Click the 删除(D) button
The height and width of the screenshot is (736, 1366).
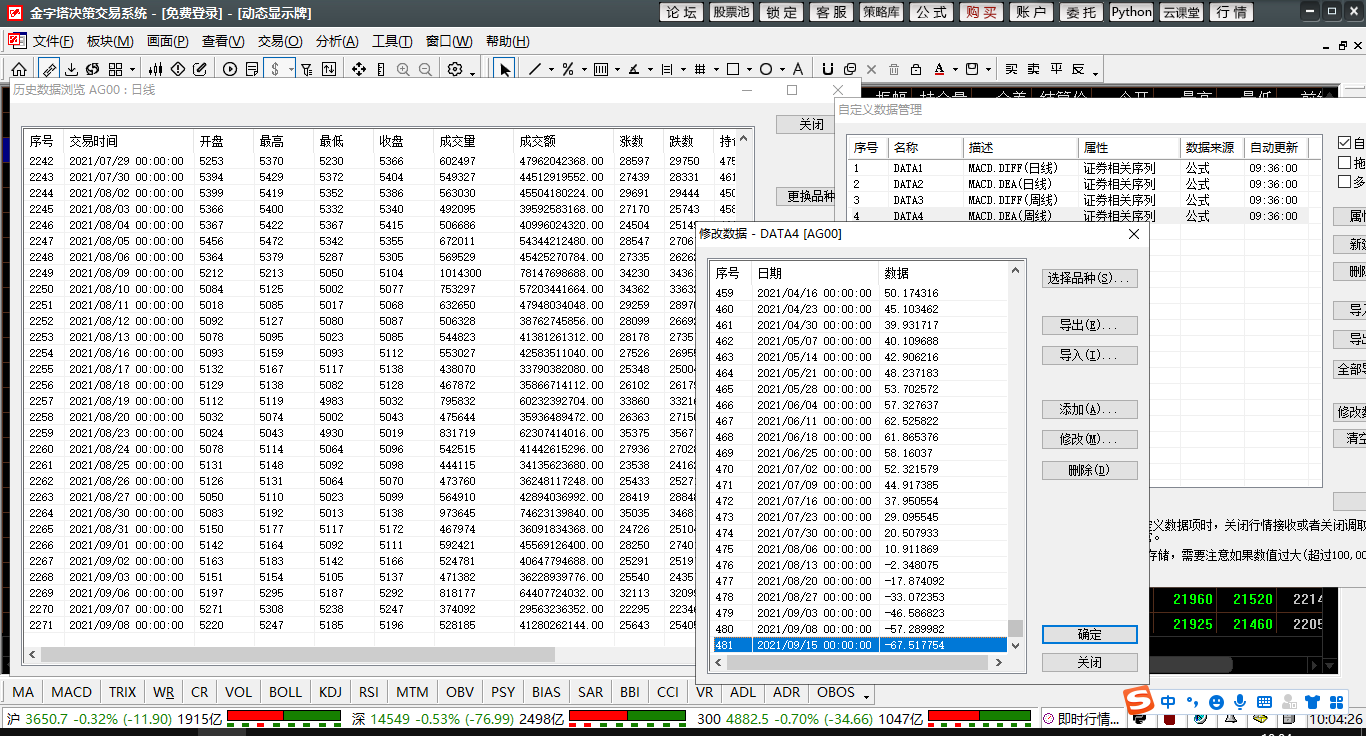click(1090, 470)
